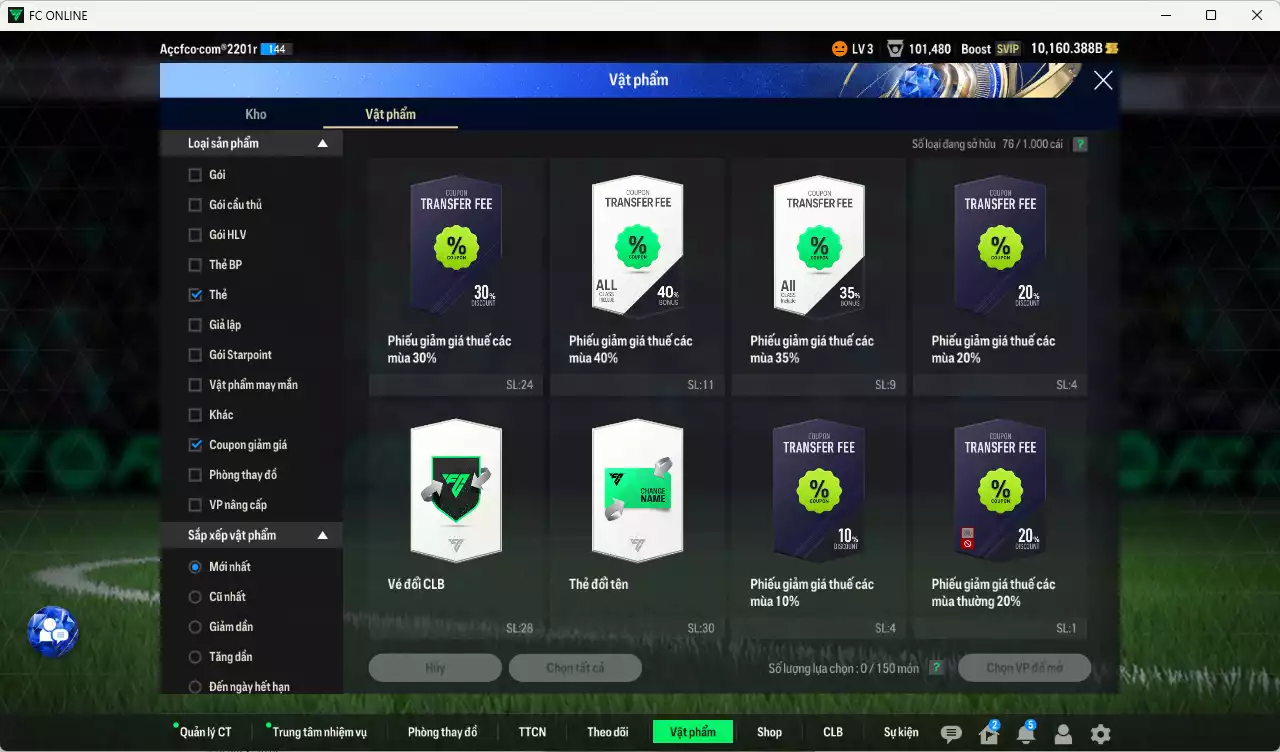Viewport: 1280px width, 752px height.
Task: Close the Vật phẩm panel with X
Action: [1103, 81]
